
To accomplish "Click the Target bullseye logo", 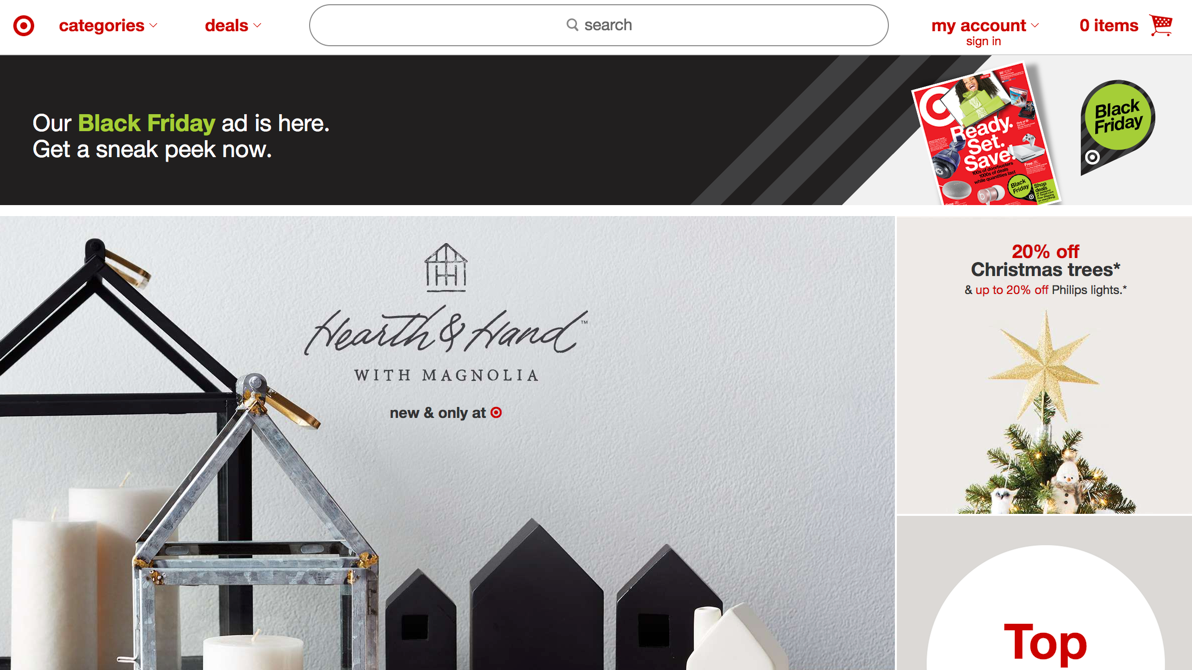I will [x=24, y=26].
